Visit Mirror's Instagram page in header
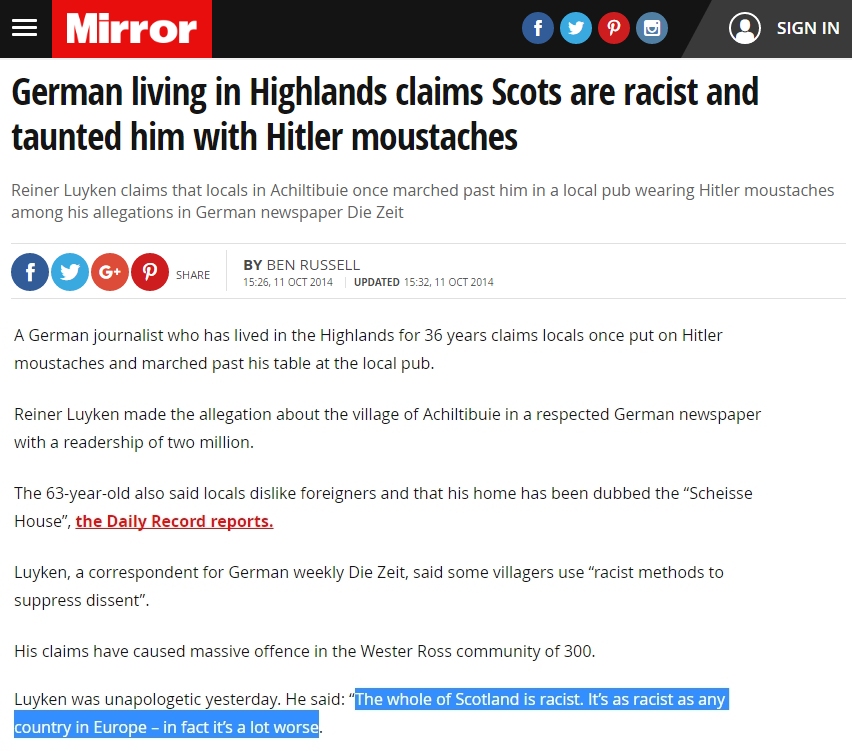This screenshot has height=751, width=852. [651, 28]
